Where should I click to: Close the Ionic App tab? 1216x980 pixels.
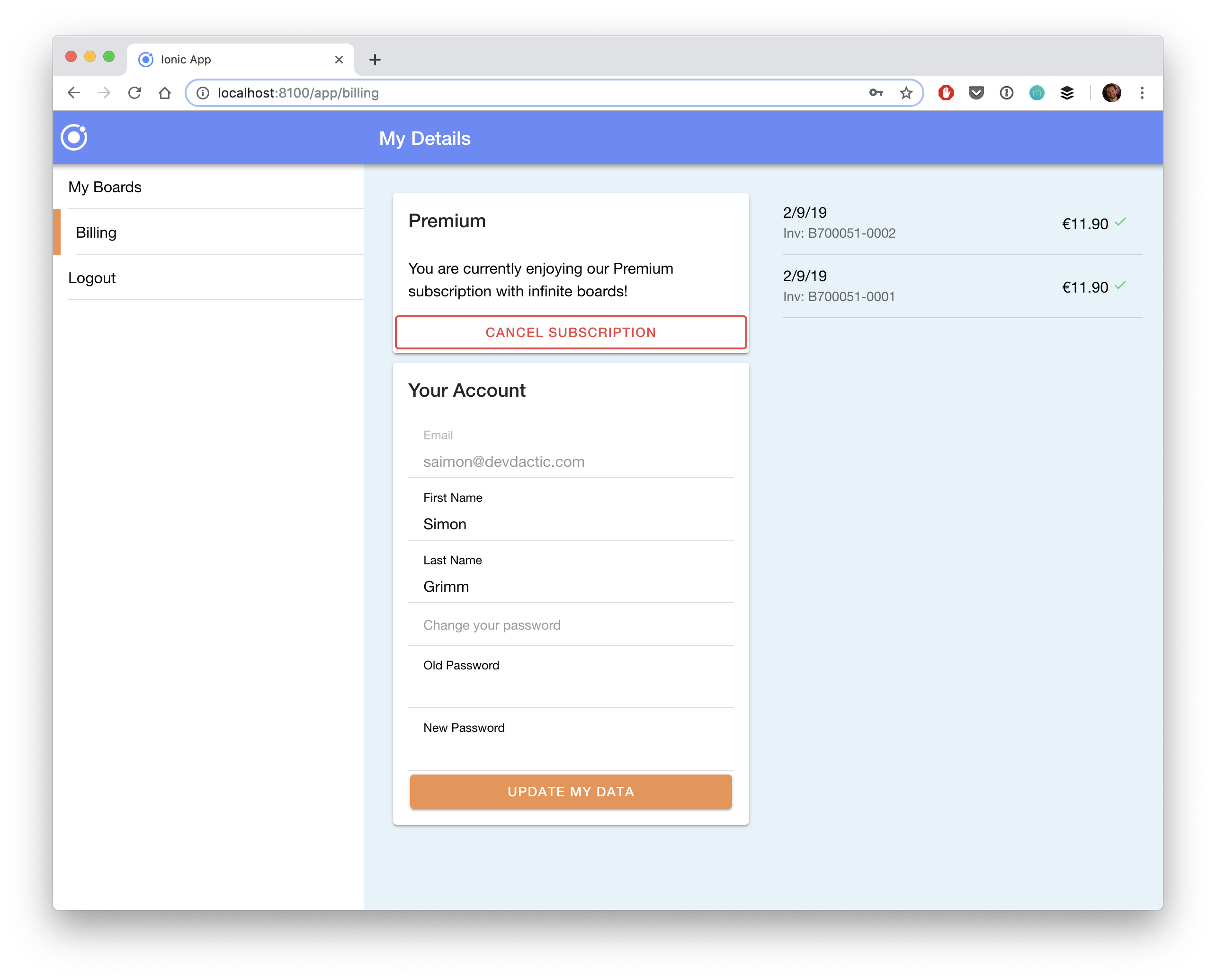(x=339, y=60)
